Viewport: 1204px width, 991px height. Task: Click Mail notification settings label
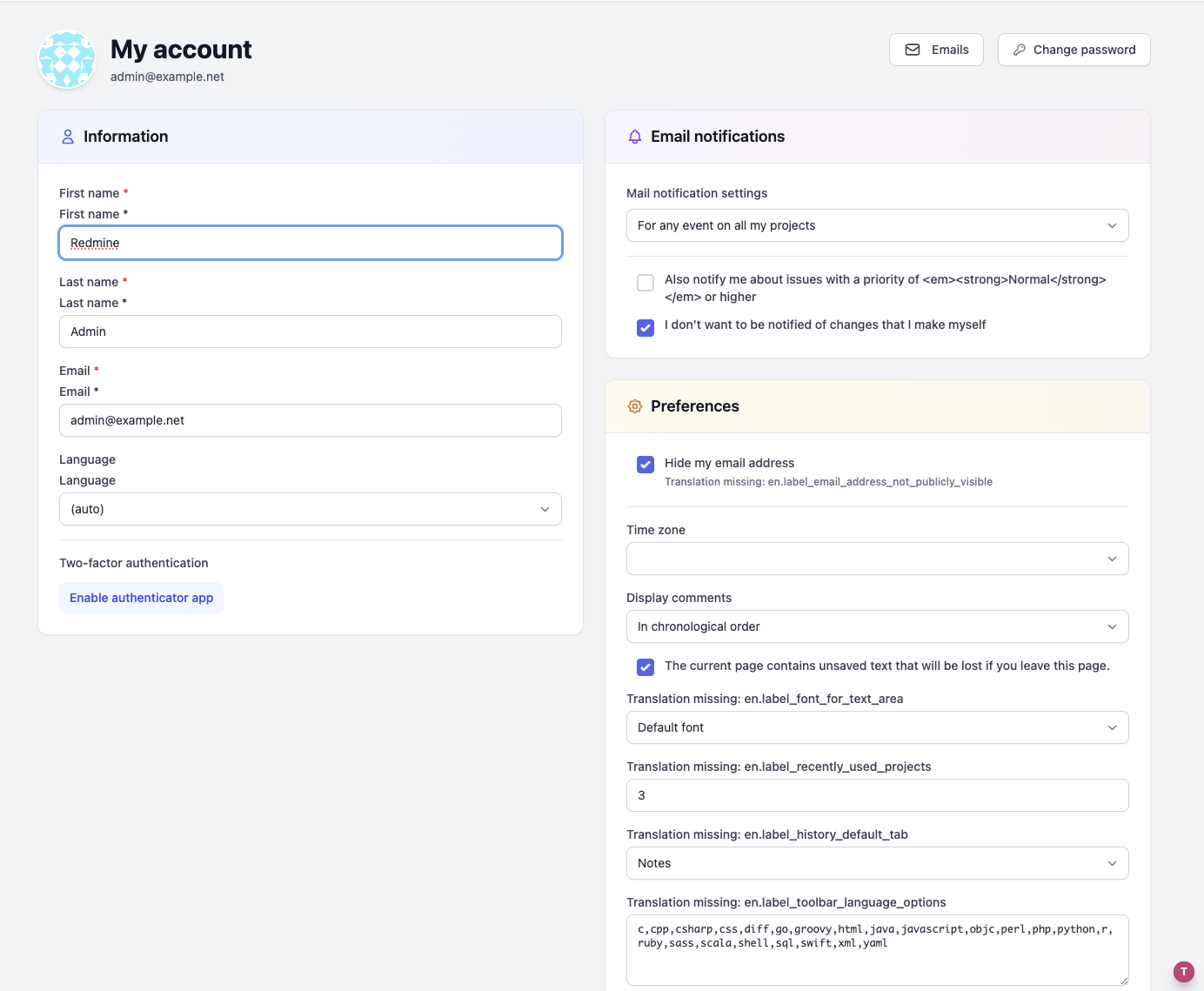pos(697,193)
